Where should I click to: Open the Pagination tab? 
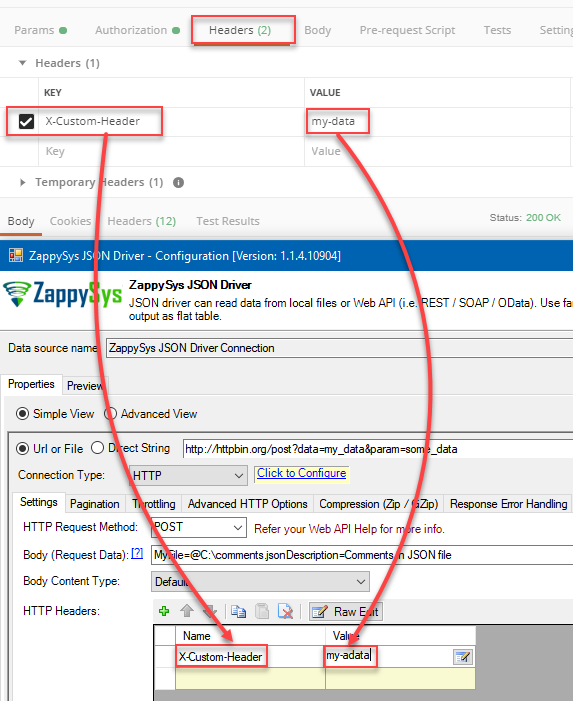[x=95, y=504]
